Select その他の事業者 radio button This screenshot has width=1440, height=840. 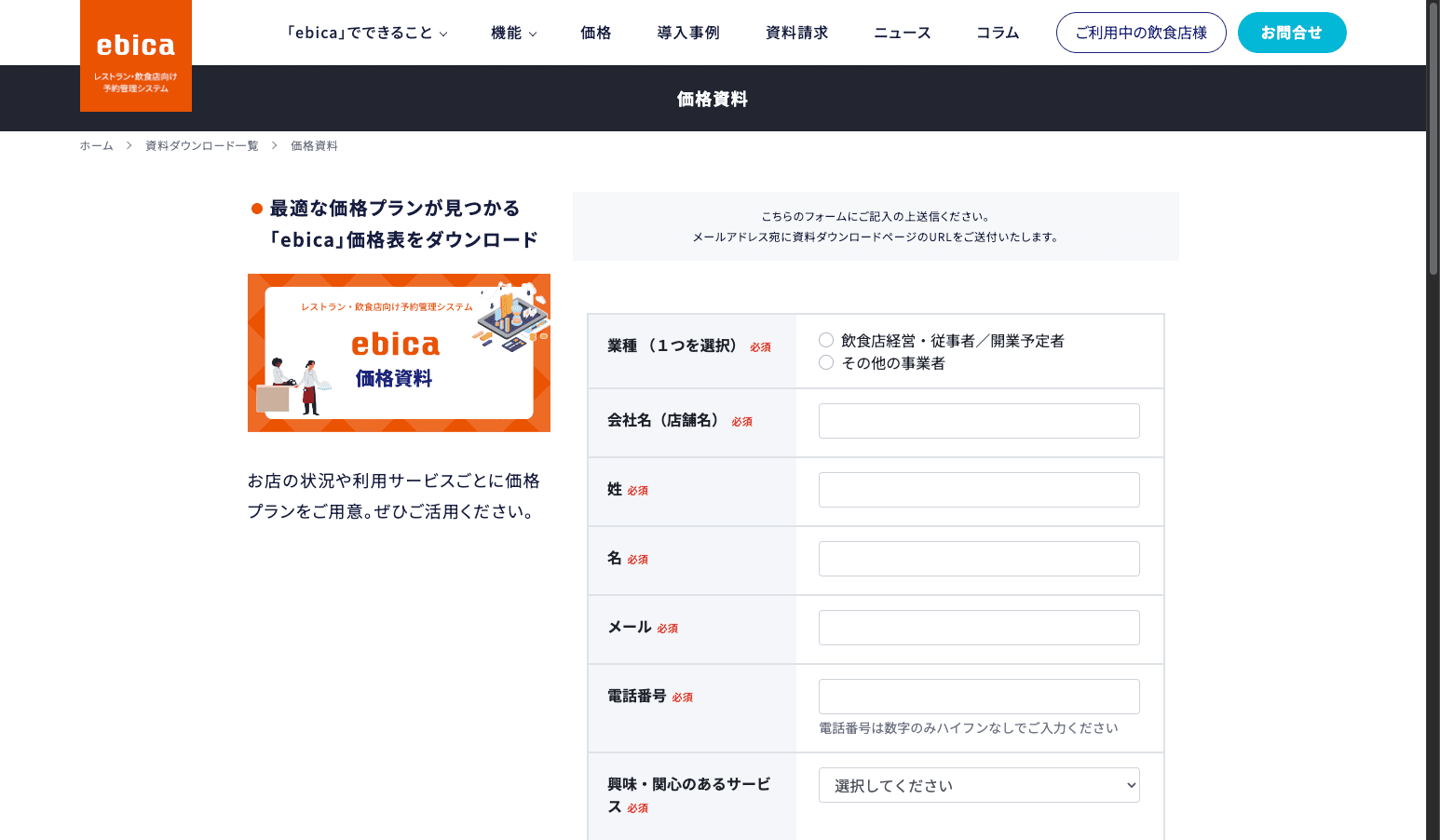point(826,362)
